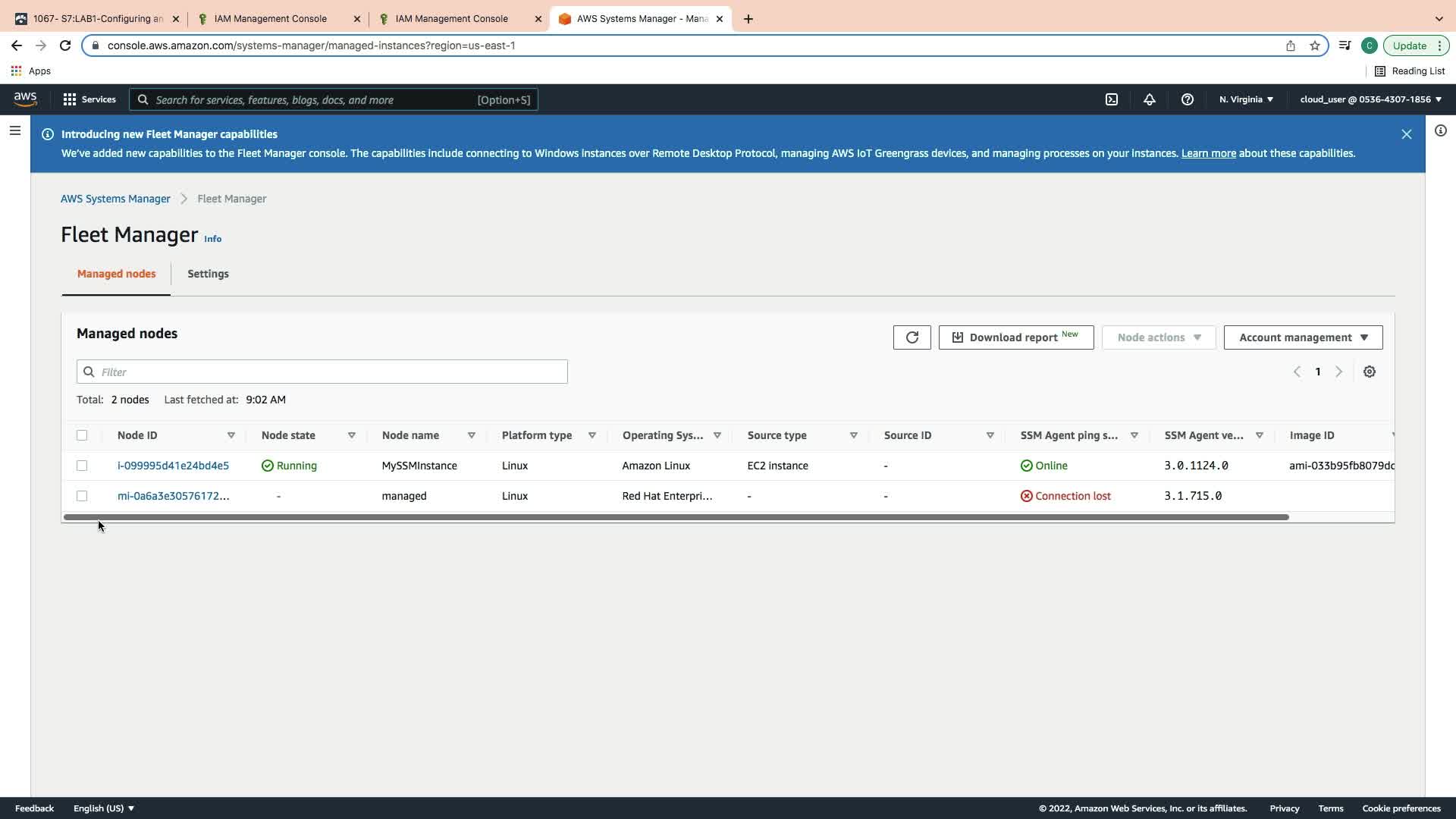Click the Download report button
The width and height of the screenshot is (1456, 819).
point(1015,337)
